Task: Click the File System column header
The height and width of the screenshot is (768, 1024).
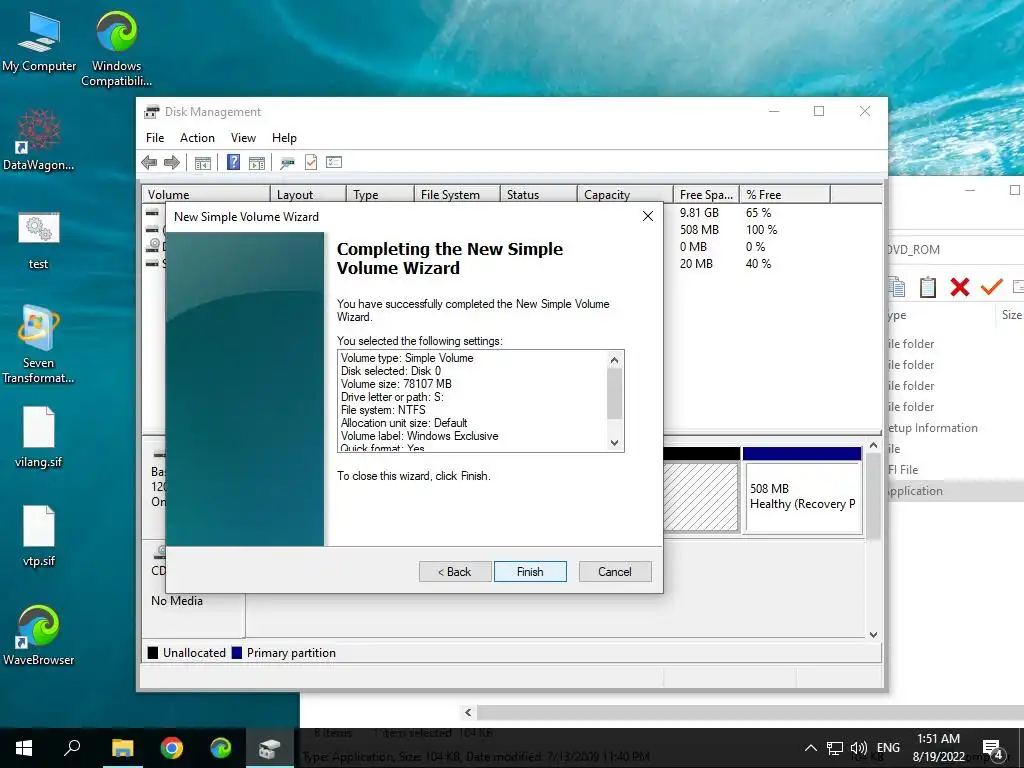Action: [x=457, y=194]
